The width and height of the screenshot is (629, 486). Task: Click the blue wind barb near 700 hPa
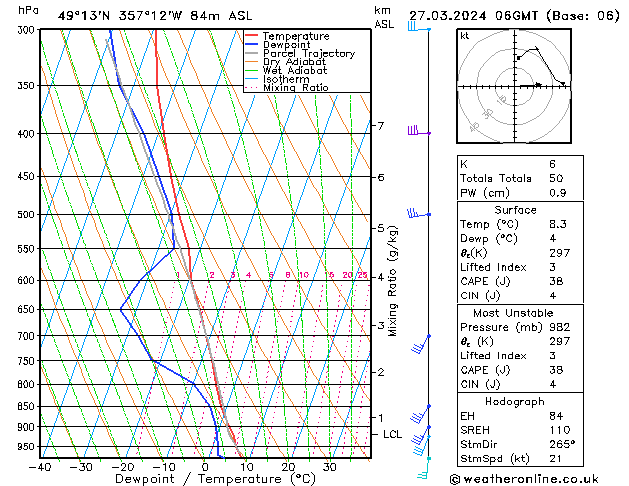pyautogui.click(x=422, y=345)
